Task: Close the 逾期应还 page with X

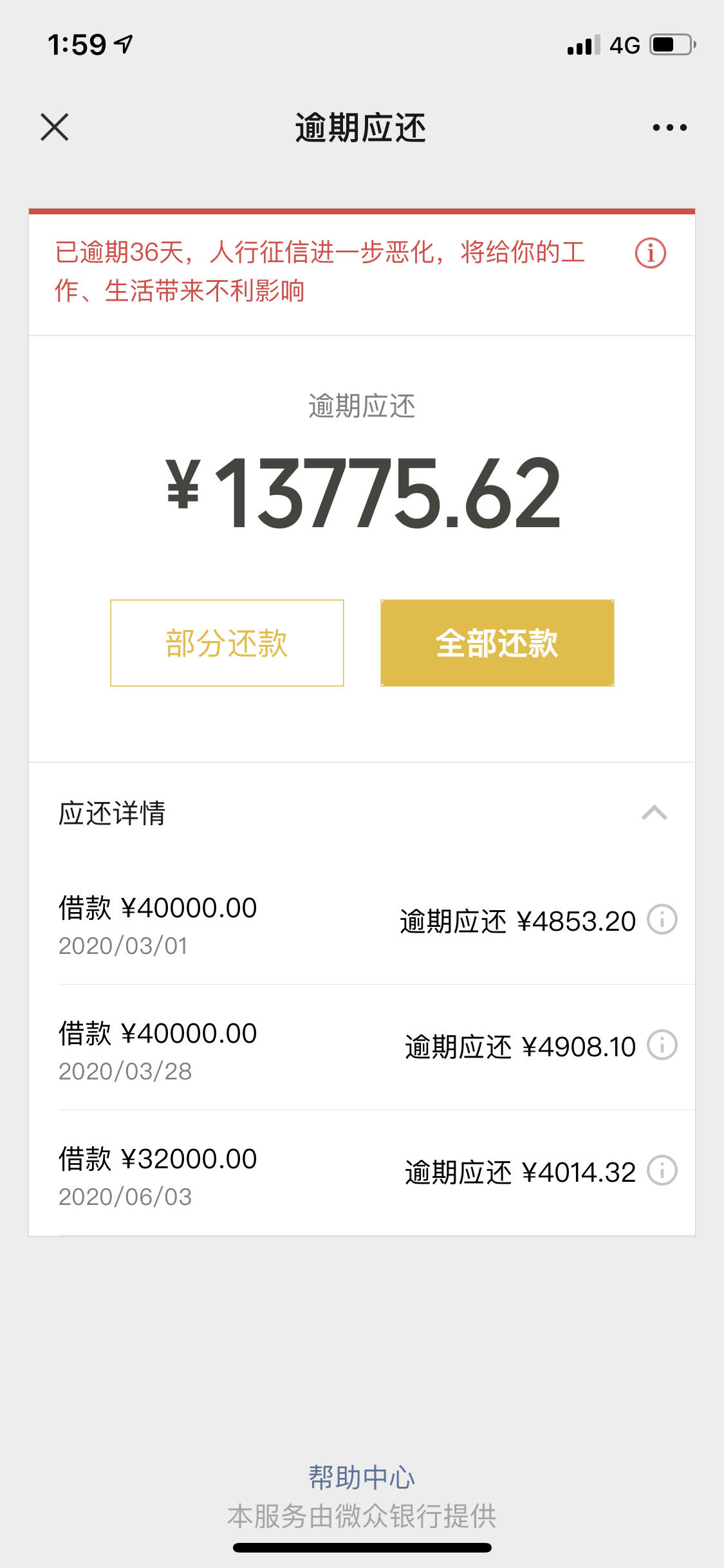Action: coord(55,127)
